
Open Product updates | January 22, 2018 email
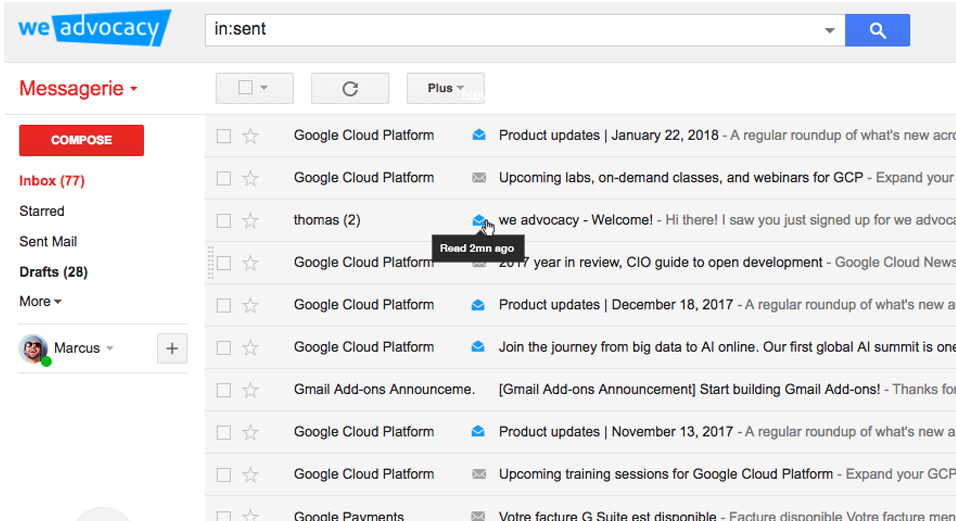point(608,135)
